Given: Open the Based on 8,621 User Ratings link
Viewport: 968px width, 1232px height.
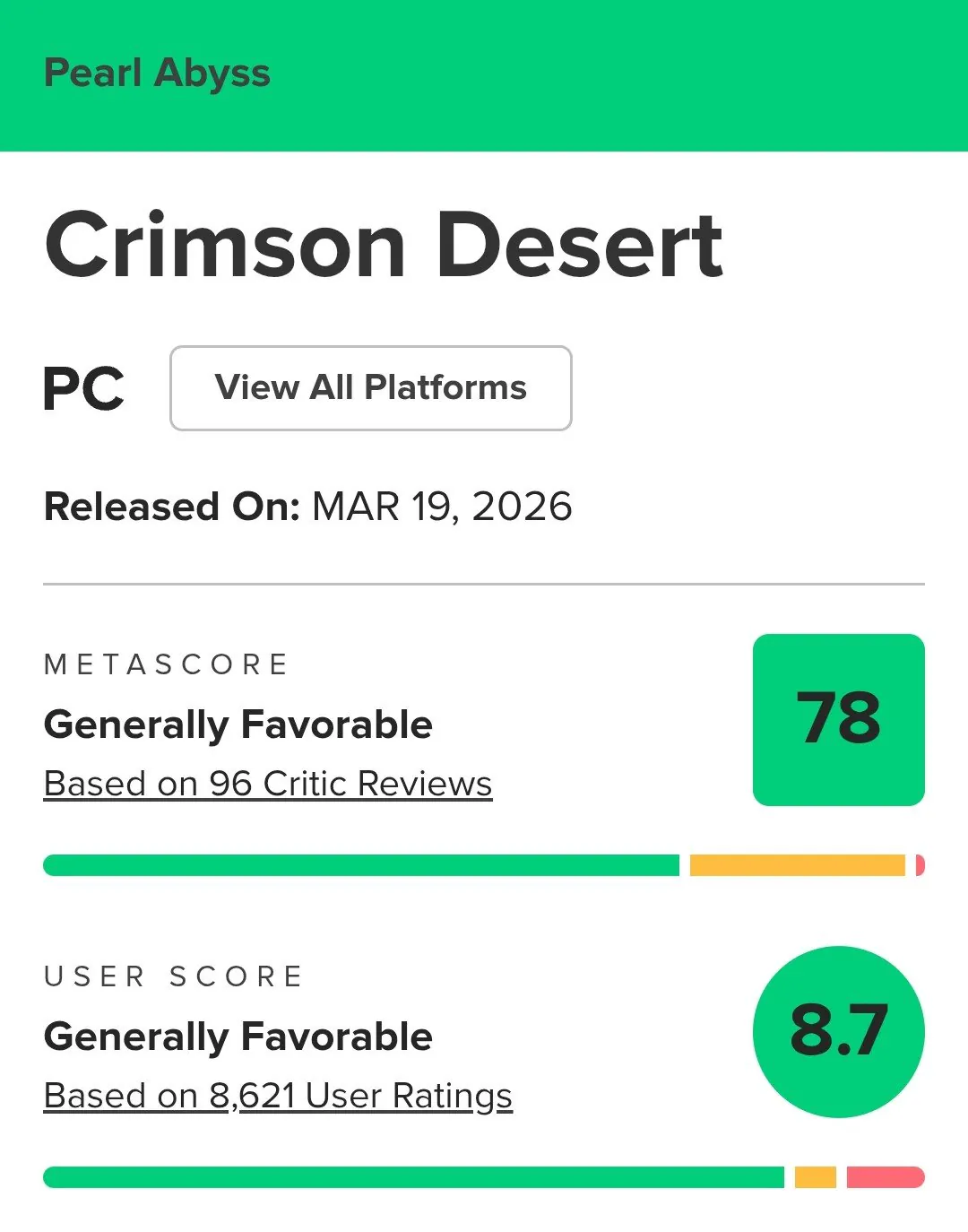Looking at the screenshot, I should pos(278,1096).
